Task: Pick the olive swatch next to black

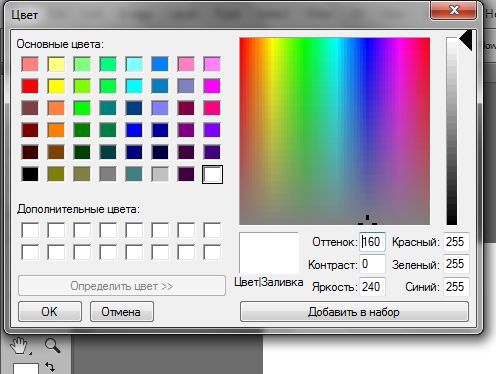Action: (x=56, y=174)
